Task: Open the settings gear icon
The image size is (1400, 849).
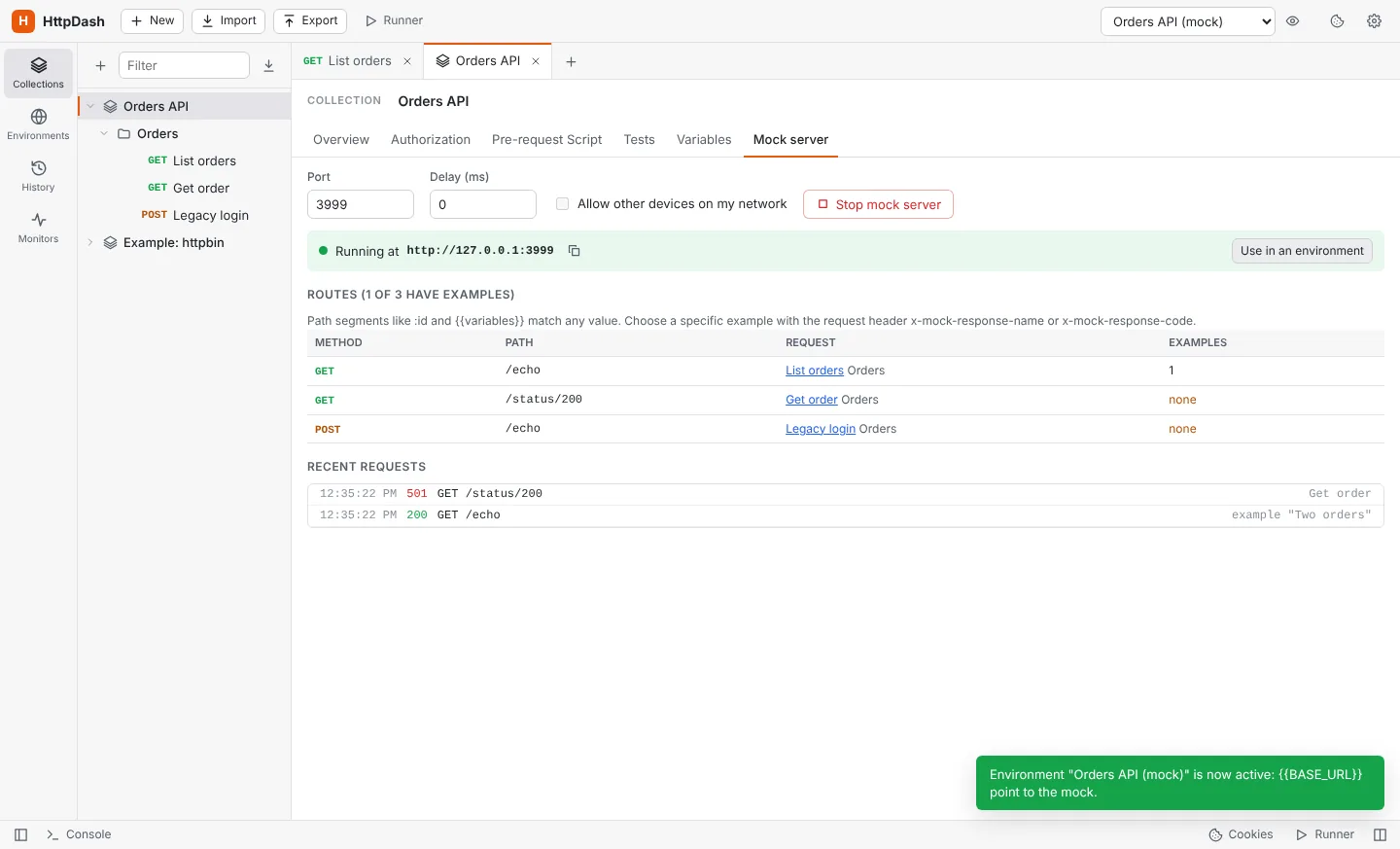Action: [1374, 21]
